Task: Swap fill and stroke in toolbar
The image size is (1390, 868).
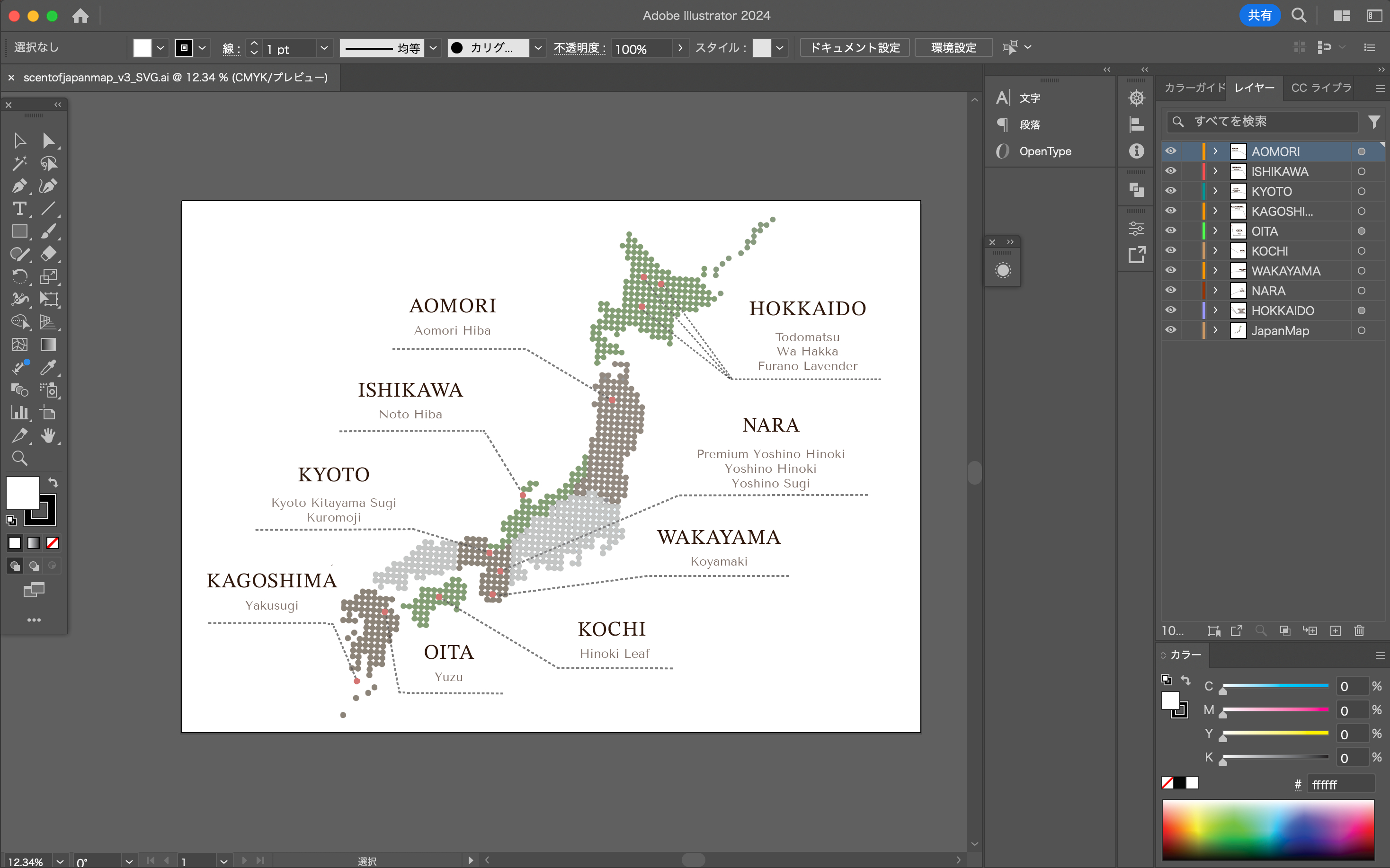Action: pyautogui.click(x=53, y=482)
